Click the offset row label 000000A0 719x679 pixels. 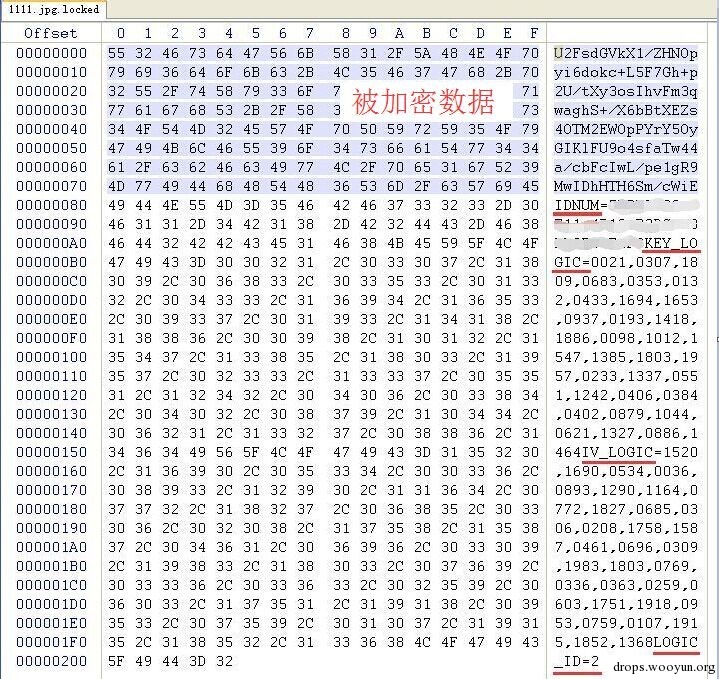[x=51, y=243]
